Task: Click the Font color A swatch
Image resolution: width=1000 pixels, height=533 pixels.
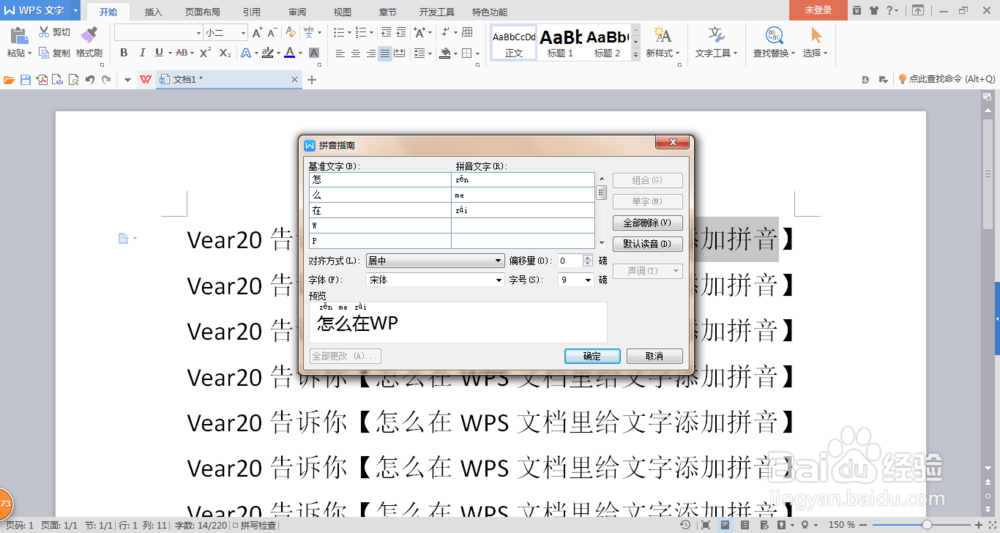Action: tap(290, 53)
